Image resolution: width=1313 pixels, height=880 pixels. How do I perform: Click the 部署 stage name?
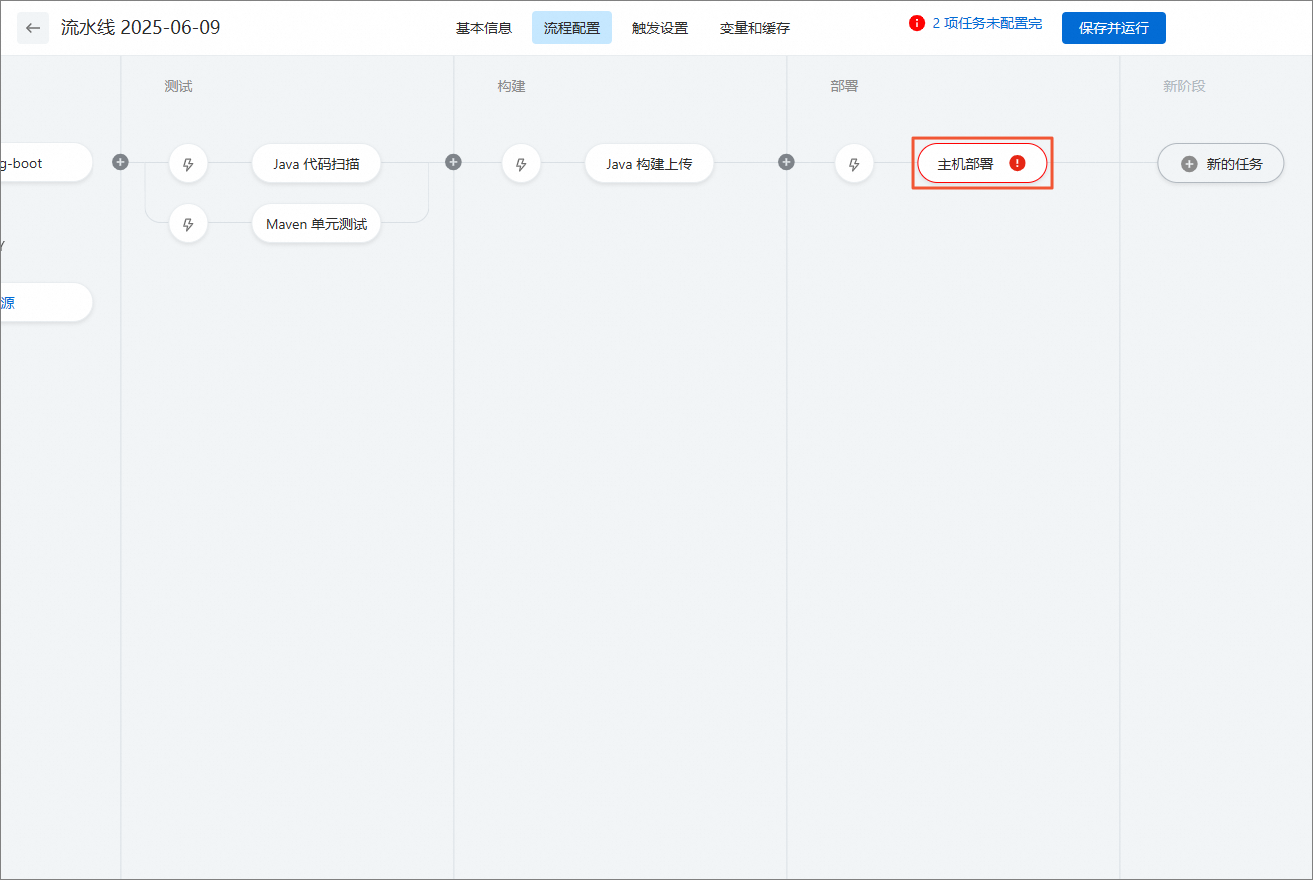844,86
